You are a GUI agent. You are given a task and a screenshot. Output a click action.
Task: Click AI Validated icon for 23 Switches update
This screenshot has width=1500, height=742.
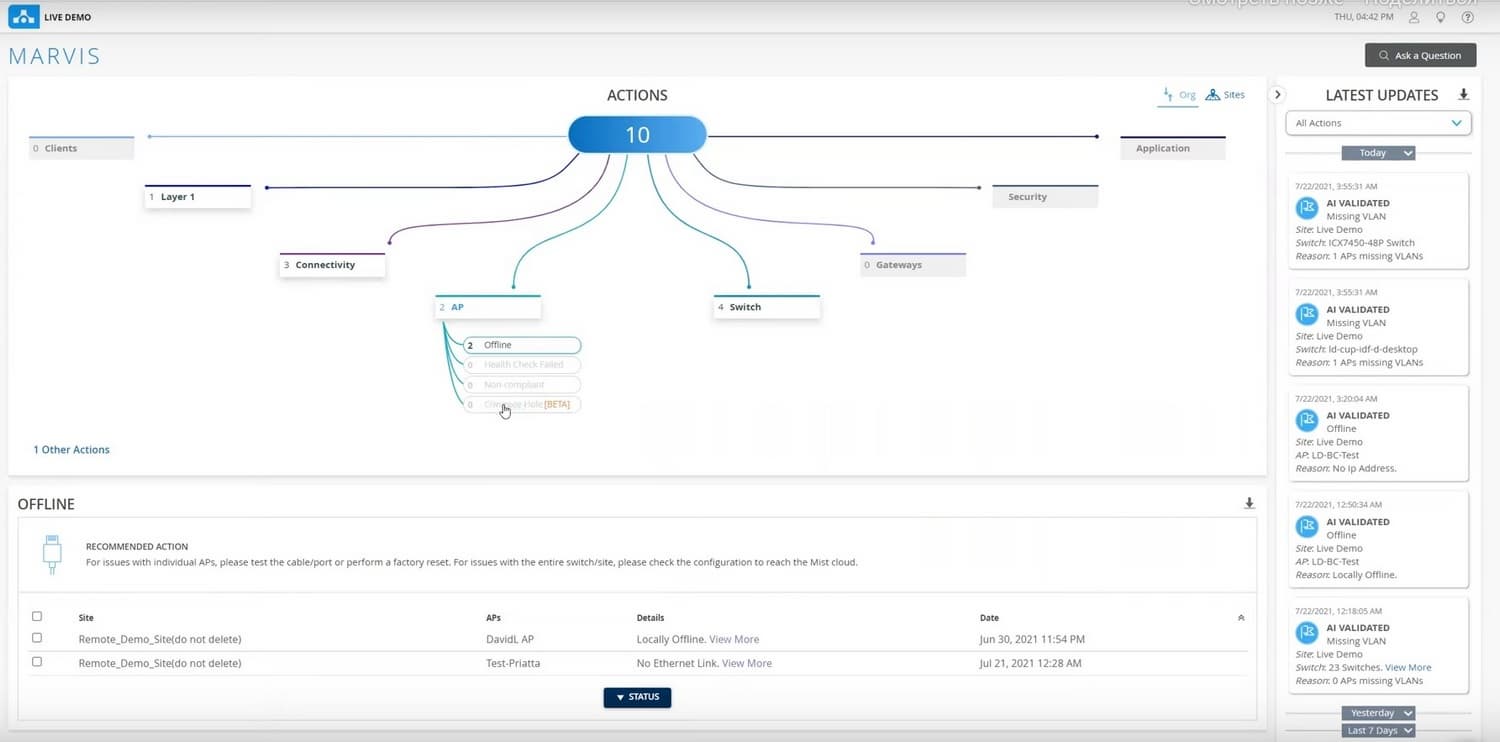pos(1307,632)
